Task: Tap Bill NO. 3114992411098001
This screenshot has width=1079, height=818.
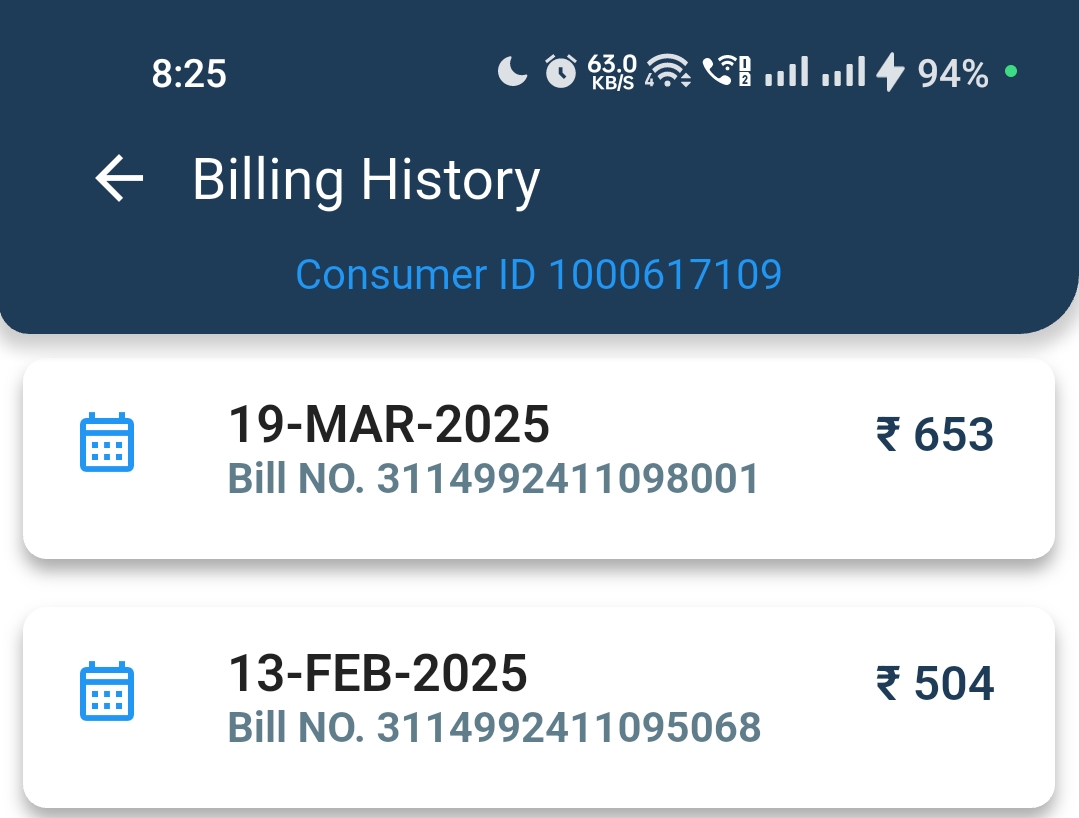Action: (493, 478)
